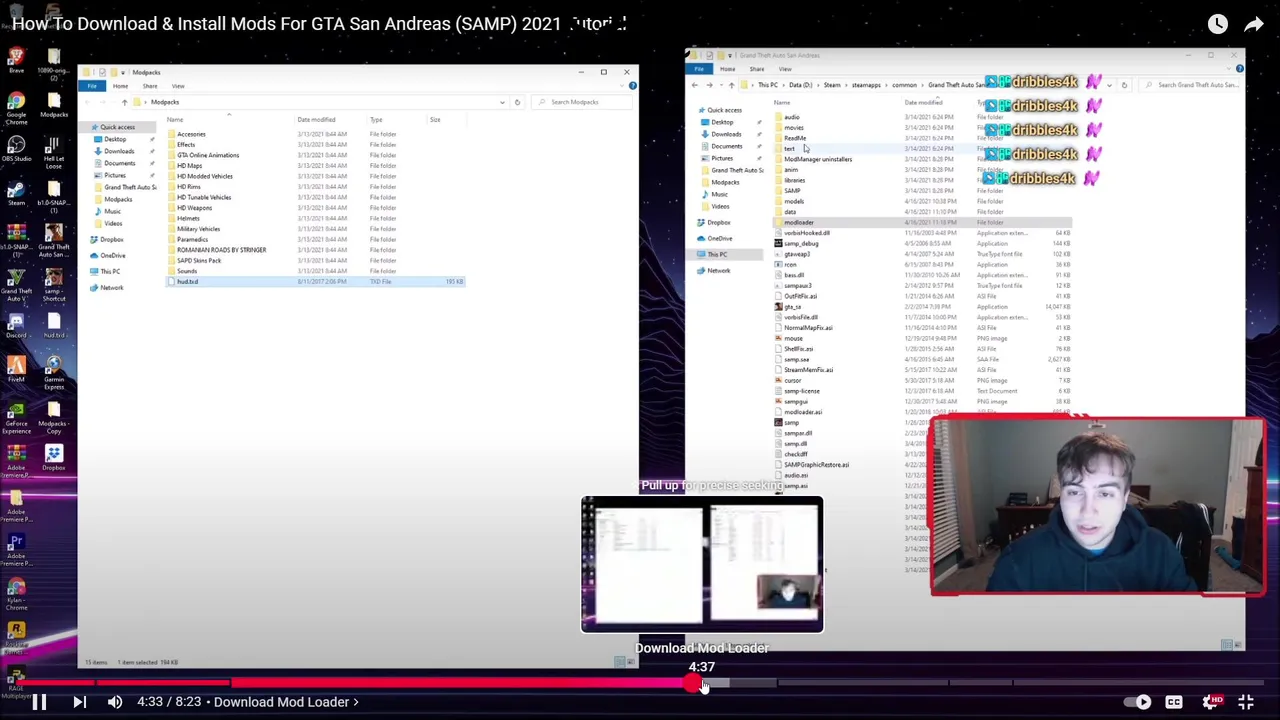Sort by Size column in Modpacks window

pos(435,120)
